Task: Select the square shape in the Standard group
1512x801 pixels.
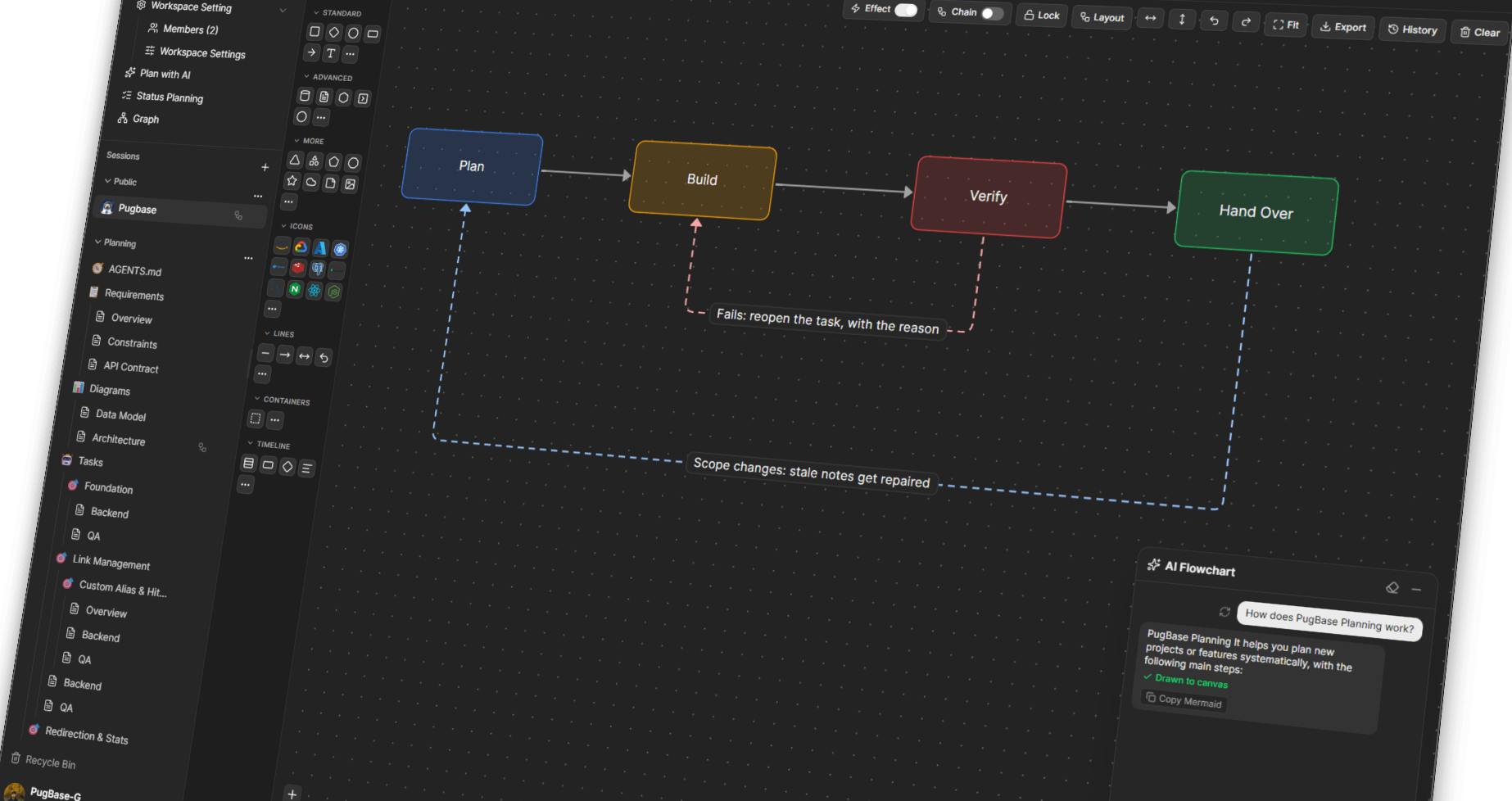Action: click(x=315, y=32)
